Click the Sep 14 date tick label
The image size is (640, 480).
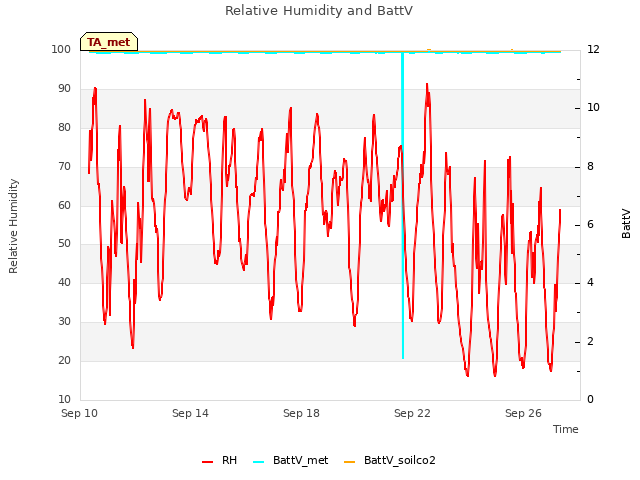tap(190, 413)
